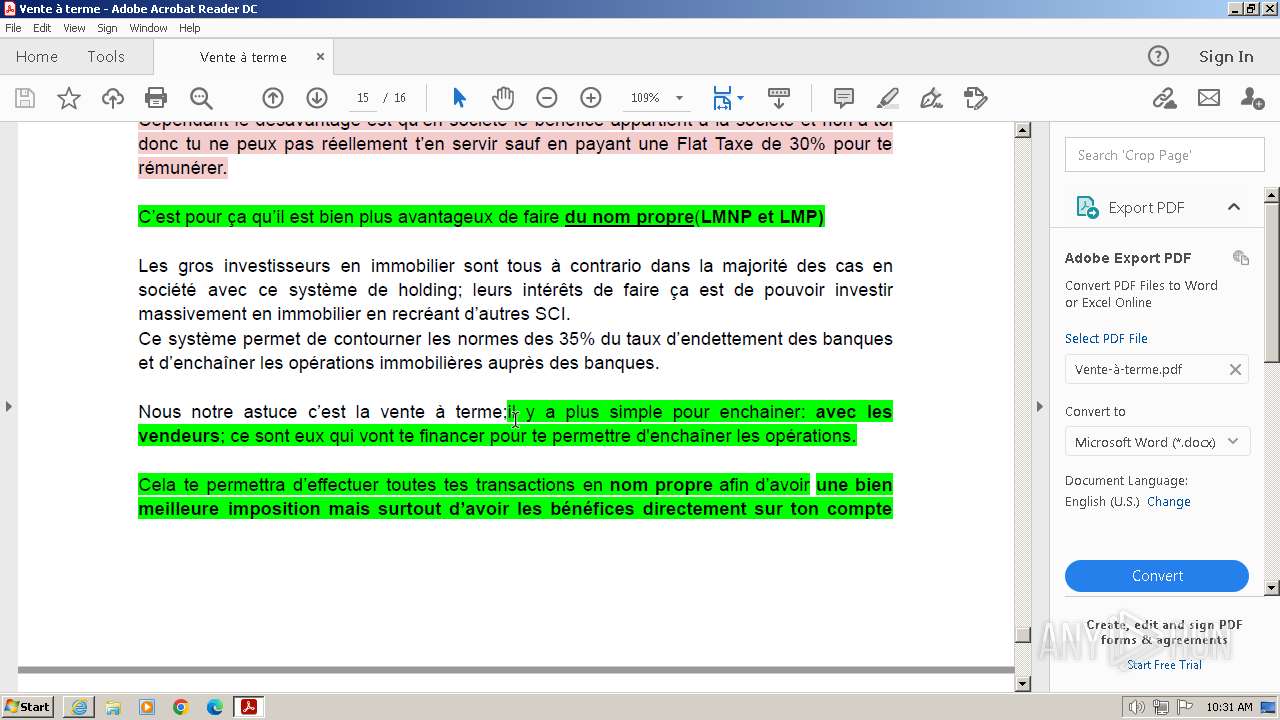Click the Convert button
The width and height of the screenshot is (1280, 720).
[x=1157, y=576]
